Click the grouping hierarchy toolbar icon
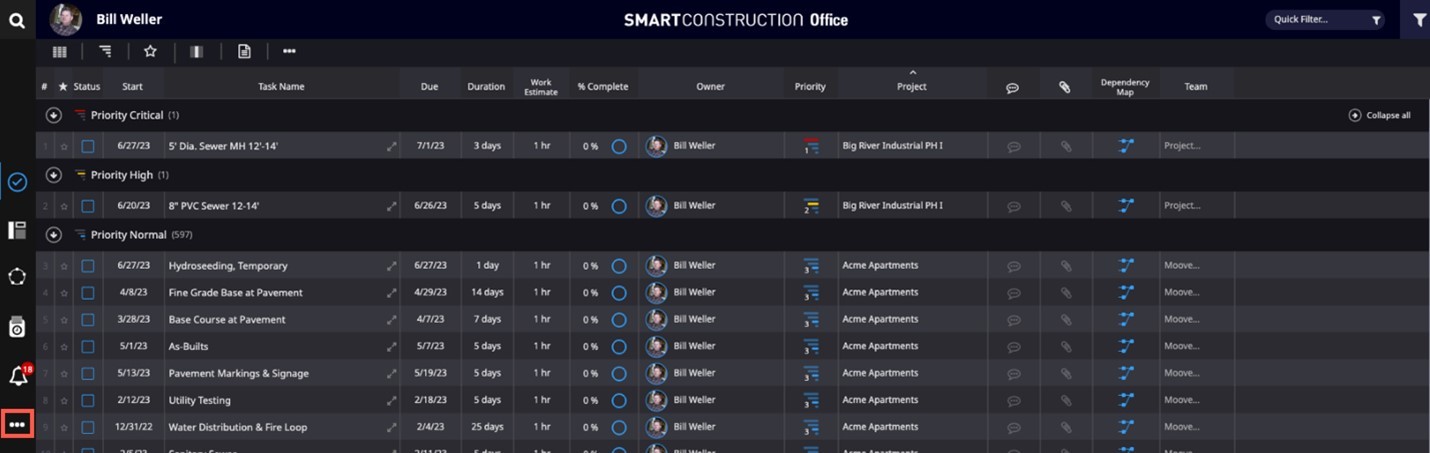The image size is (1430, 453). pyautogui.click(x=105, y=51)
